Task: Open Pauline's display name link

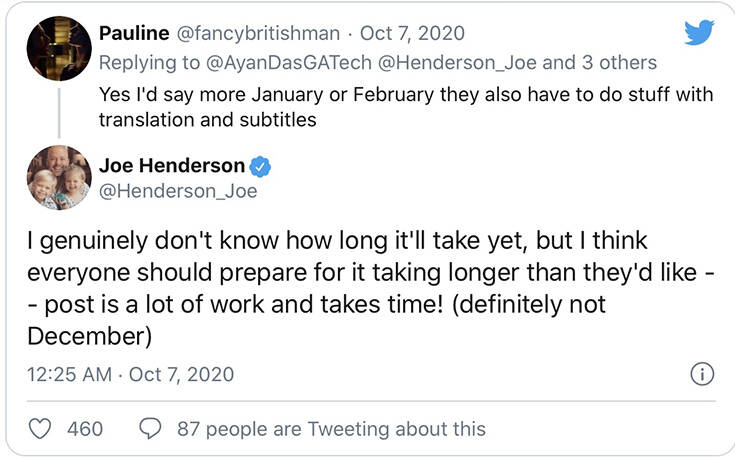Action: 135,33
